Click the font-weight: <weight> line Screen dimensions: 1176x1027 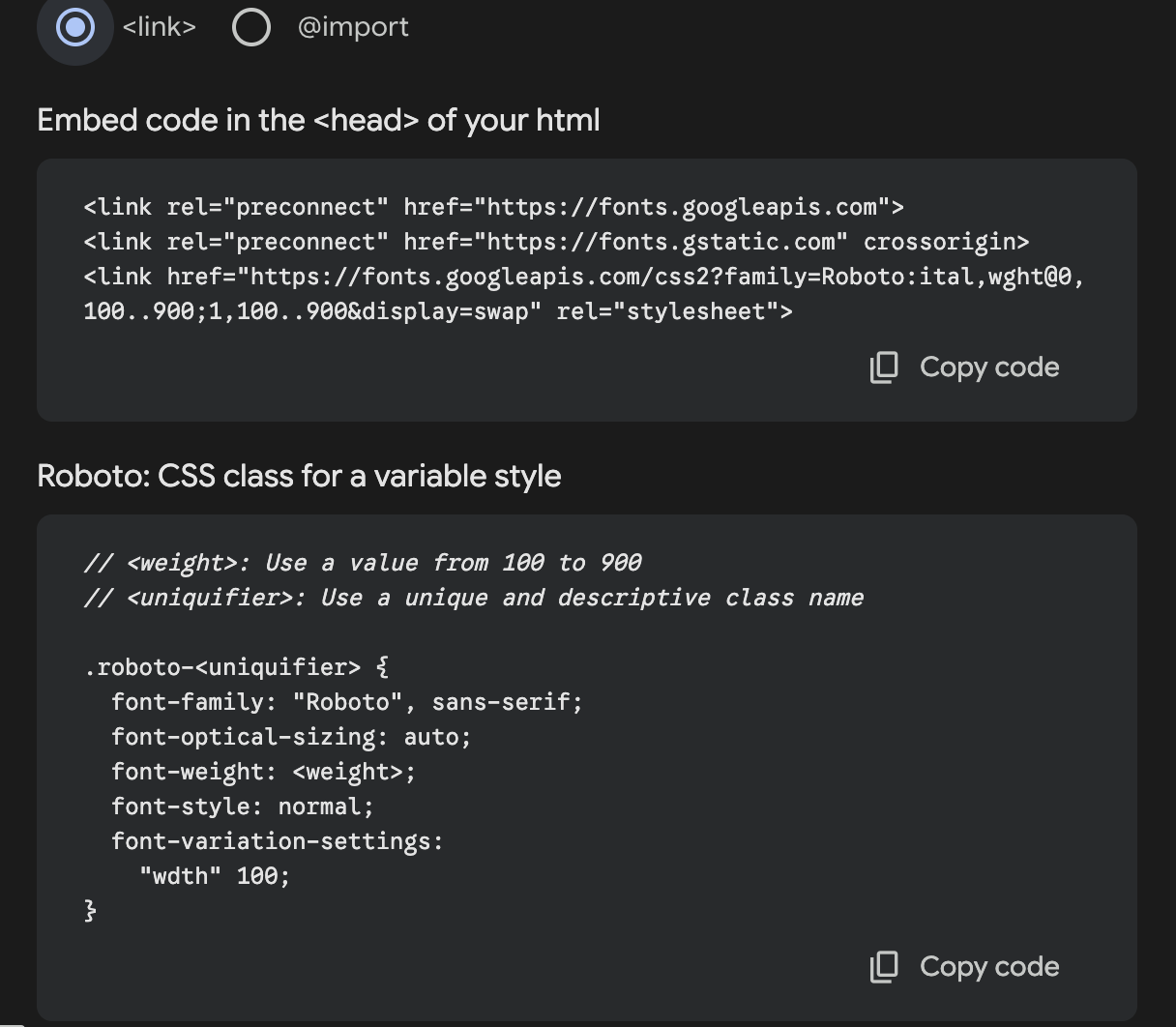[x=263, y=772]
